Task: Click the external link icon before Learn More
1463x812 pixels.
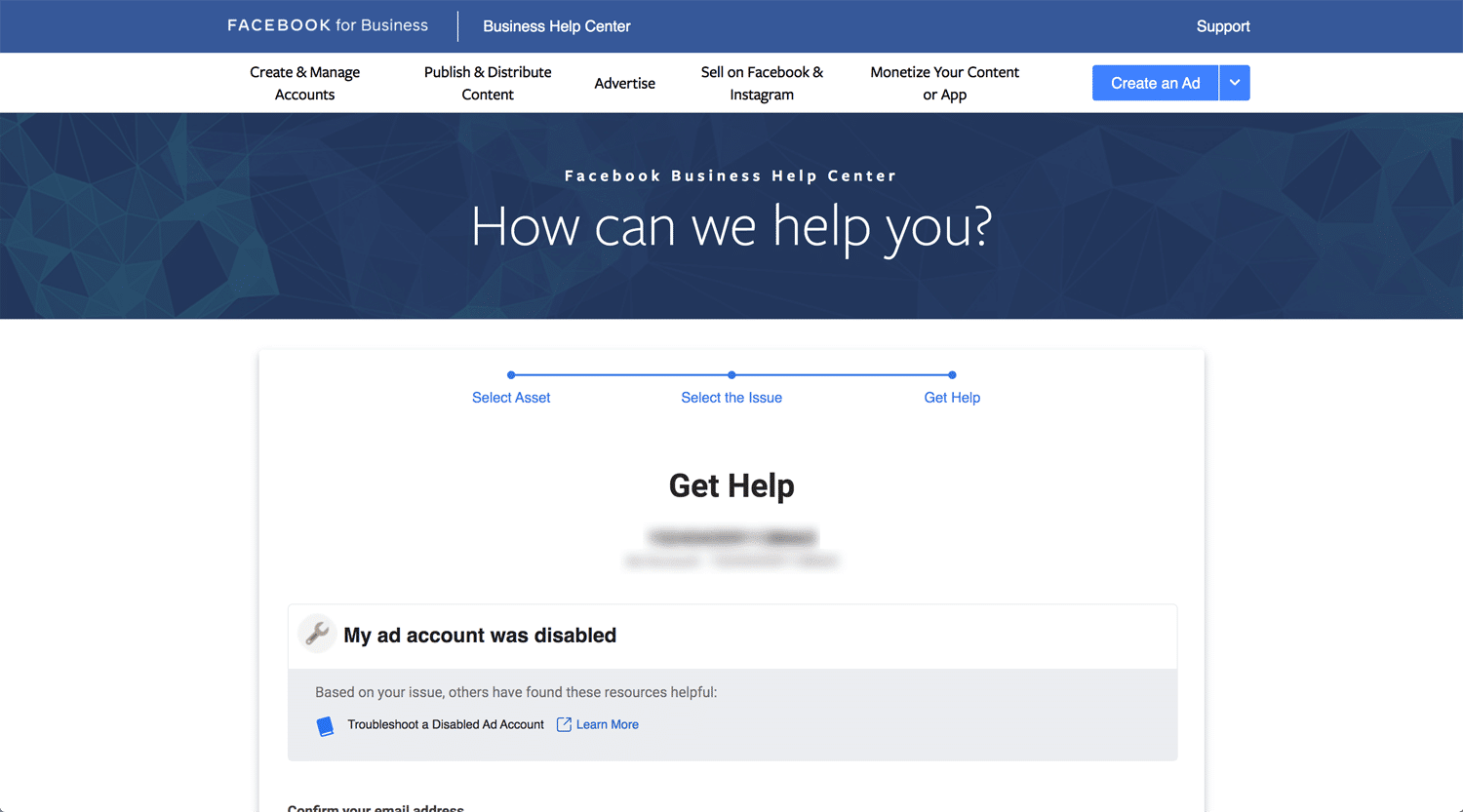Action: tap(564, 724)
